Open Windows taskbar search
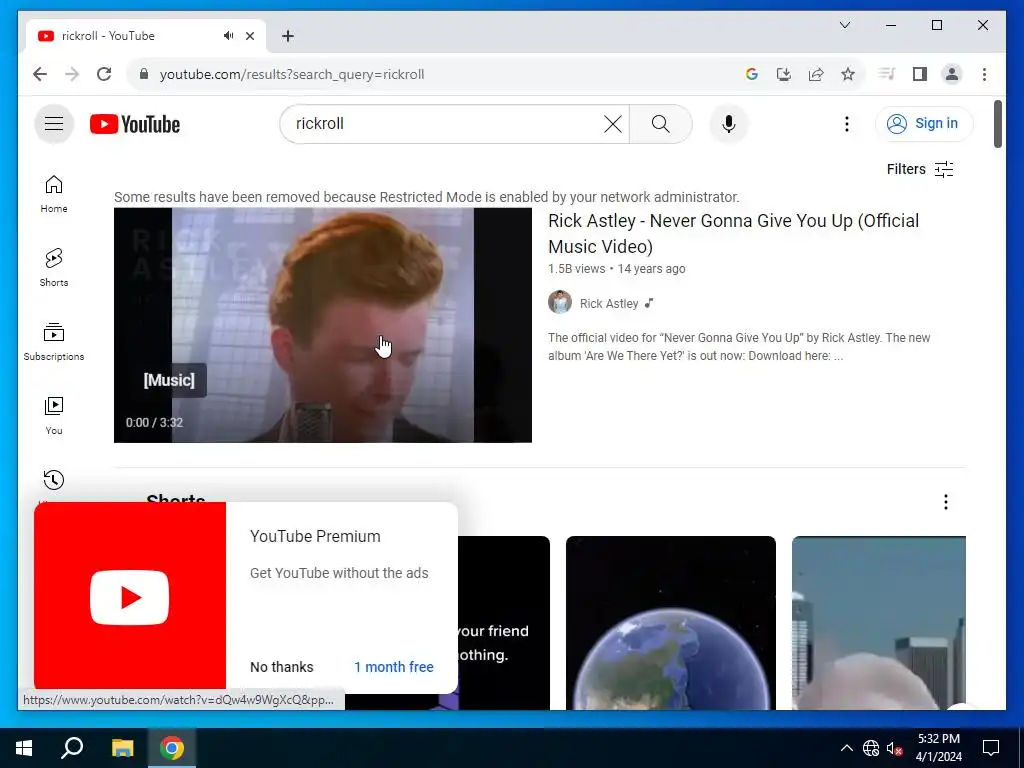 [72, 748]
